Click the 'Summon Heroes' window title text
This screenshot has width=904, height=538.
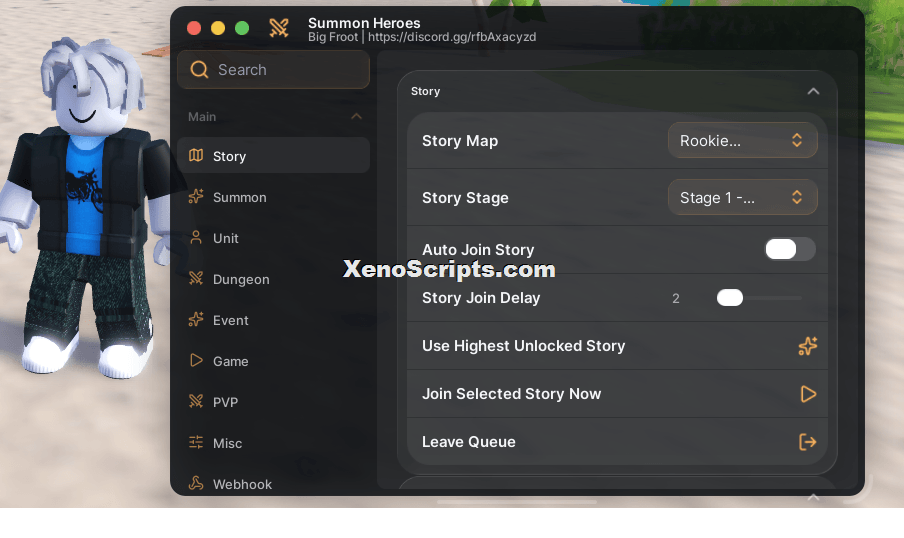coord(364,23)
